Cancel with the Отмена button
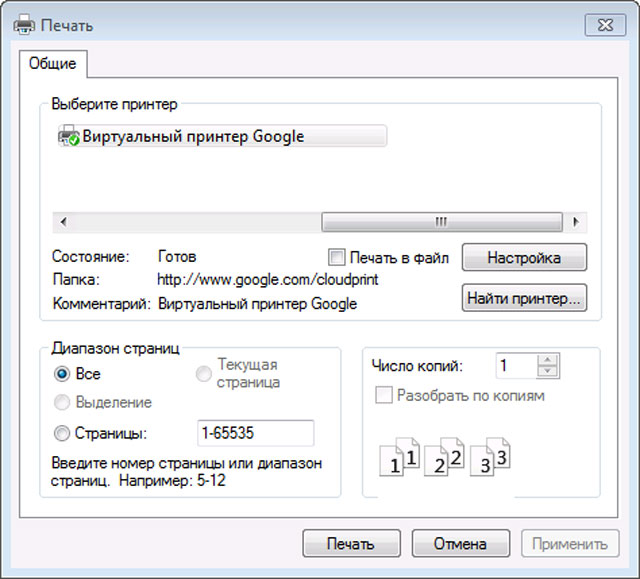640x579 pixels. 461,544
